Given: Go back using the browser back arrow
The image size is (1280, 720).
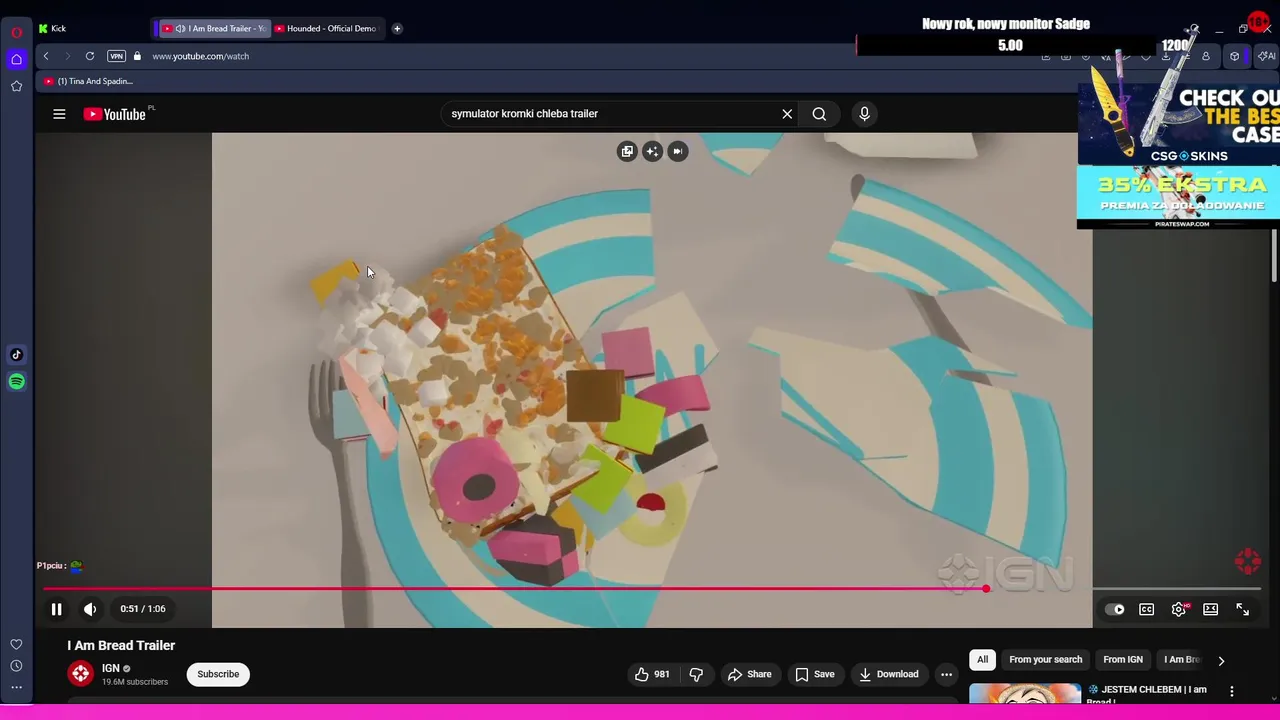Looking at the screenshot, I should coord(46,57).
